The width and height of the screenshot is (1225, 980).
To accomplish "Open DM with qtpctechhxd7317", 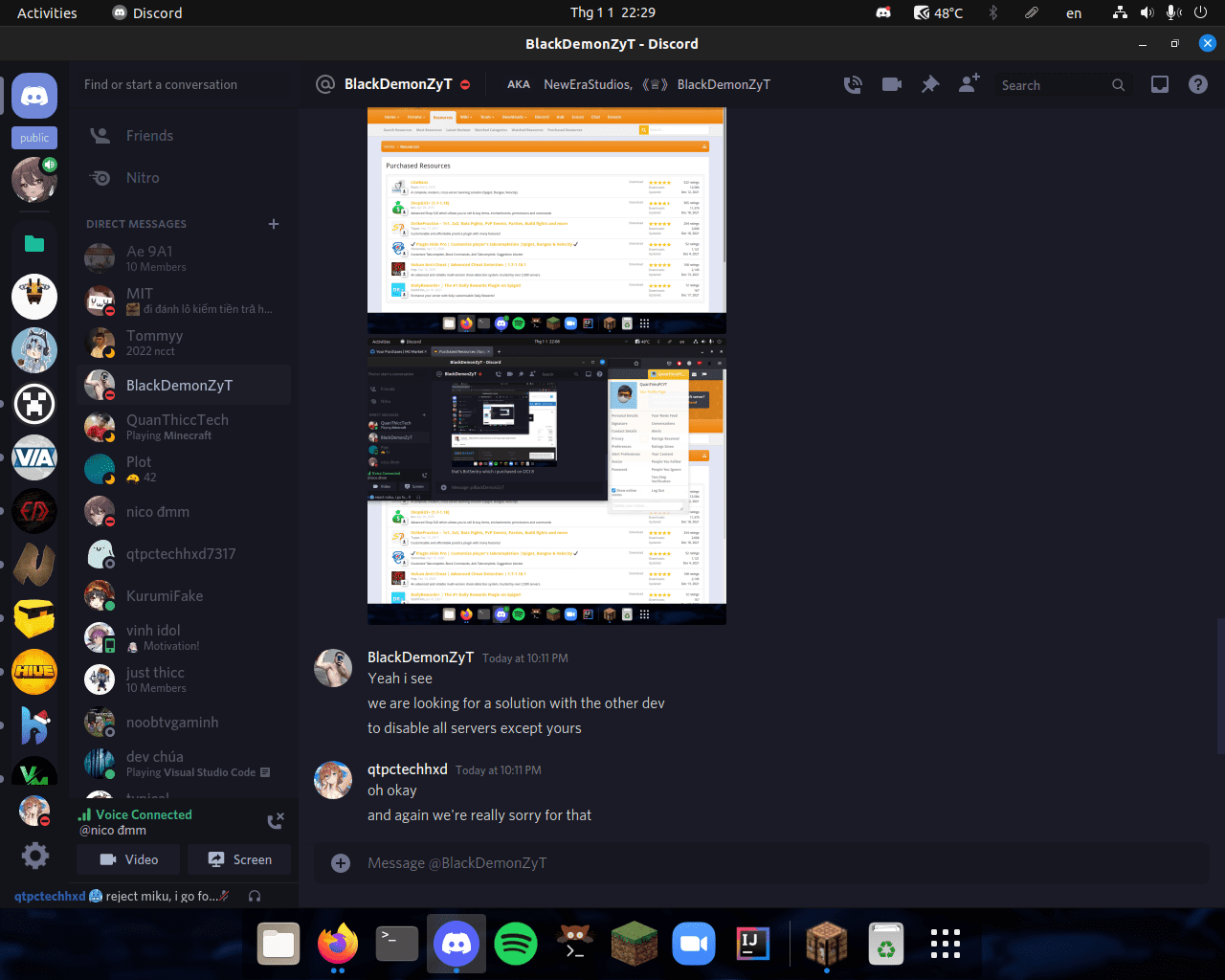I will [x=184, y=553].
